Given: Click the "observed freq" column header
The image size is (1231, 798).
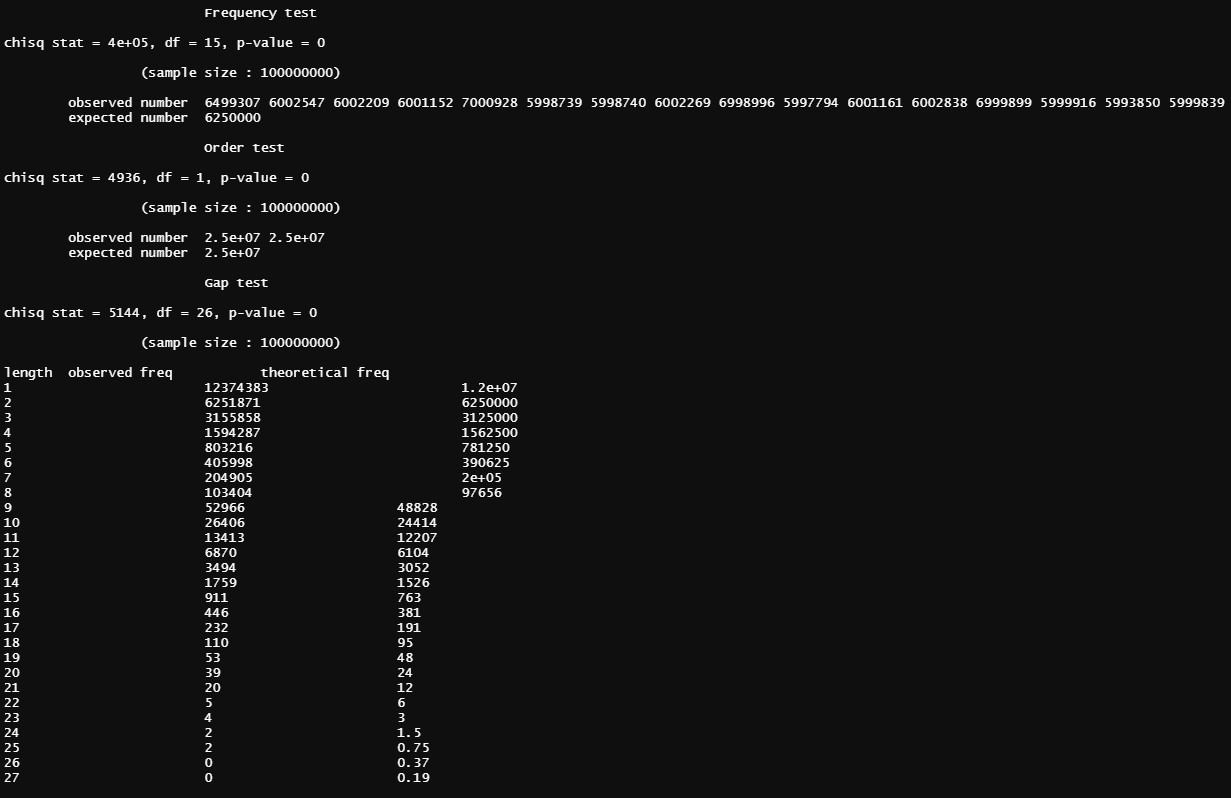Looking at the screenshot, I should pyautogui.click(x=120, y=373).
